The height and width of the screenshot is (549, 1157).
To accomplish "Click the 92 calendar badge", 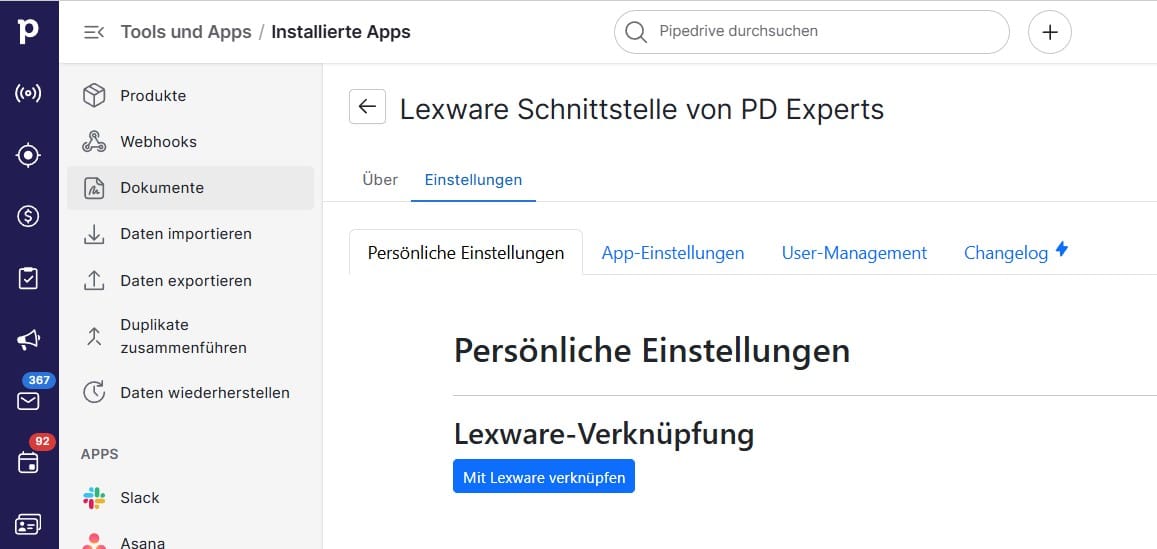I will point(42,442).
